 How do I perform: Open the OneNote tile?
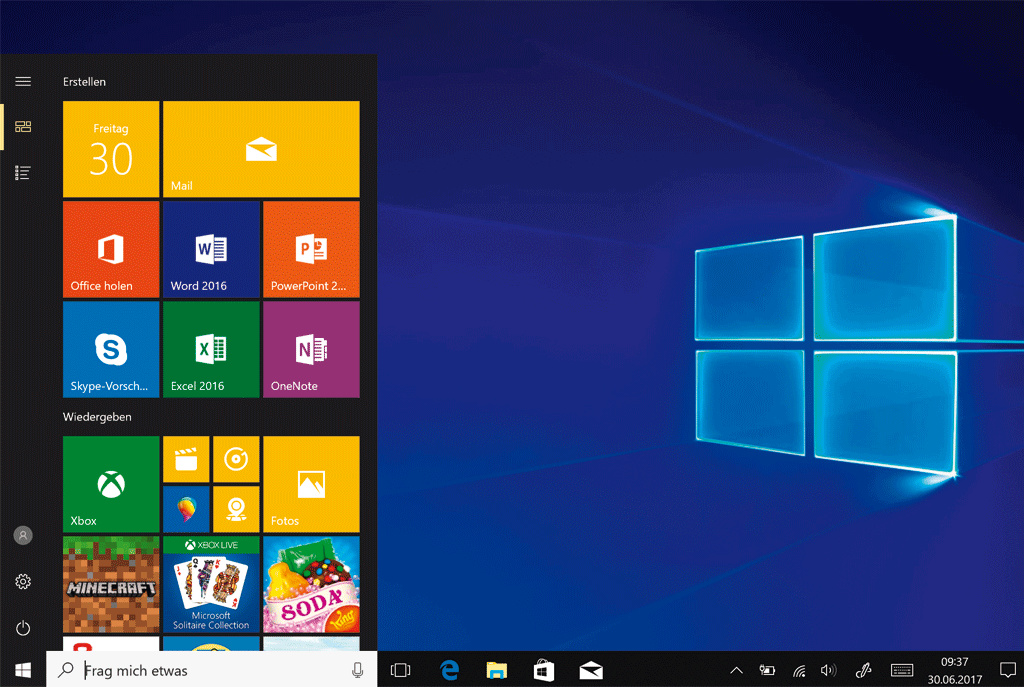point(311,349)
